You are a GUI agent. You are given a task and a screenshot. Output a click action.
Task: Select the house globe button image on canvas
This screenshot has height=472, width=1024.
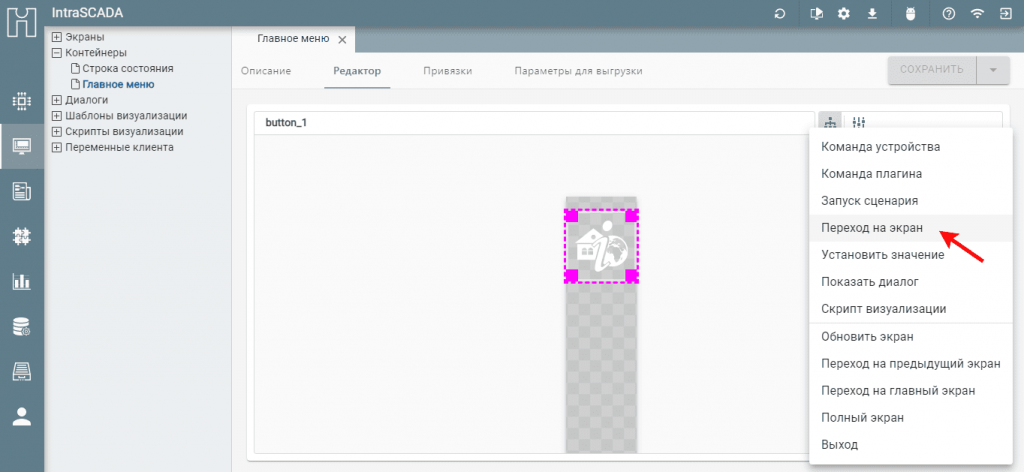tap(601, 247)
